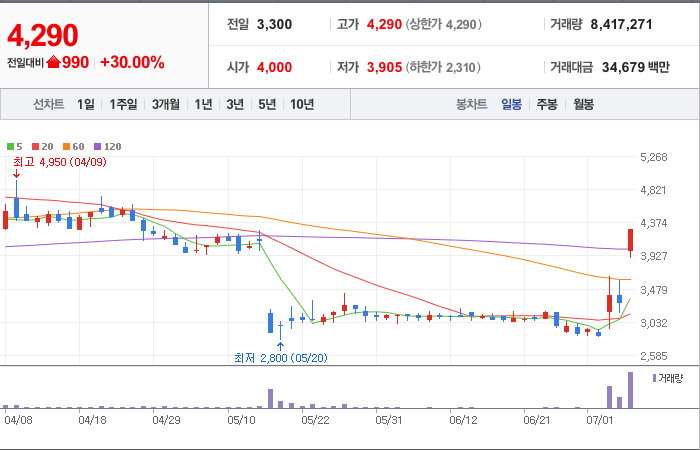The width and height of the screenshot is (700, 450).
Task: Click the 05/22 date axis label
Action: pos(315,421)
